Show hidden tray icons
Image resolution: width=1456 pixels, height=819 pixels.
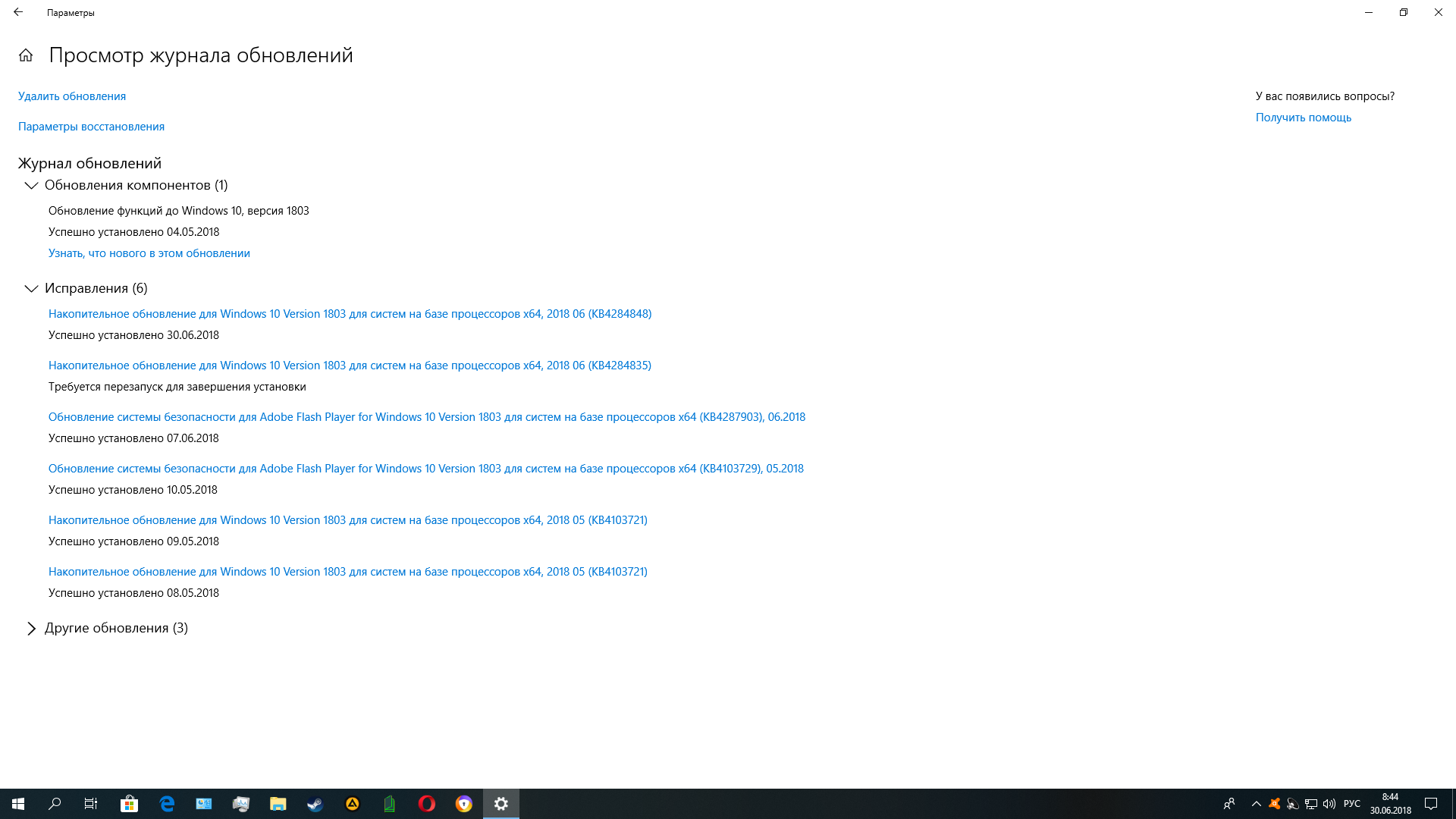tap(1257, 804)
